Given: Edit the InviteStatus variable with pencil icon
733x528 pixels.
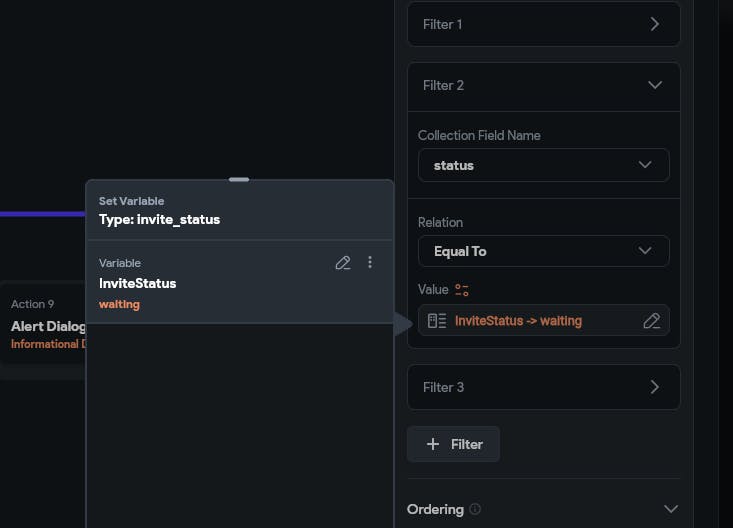Looking at the screenshot, I should [x=343, y=262].
